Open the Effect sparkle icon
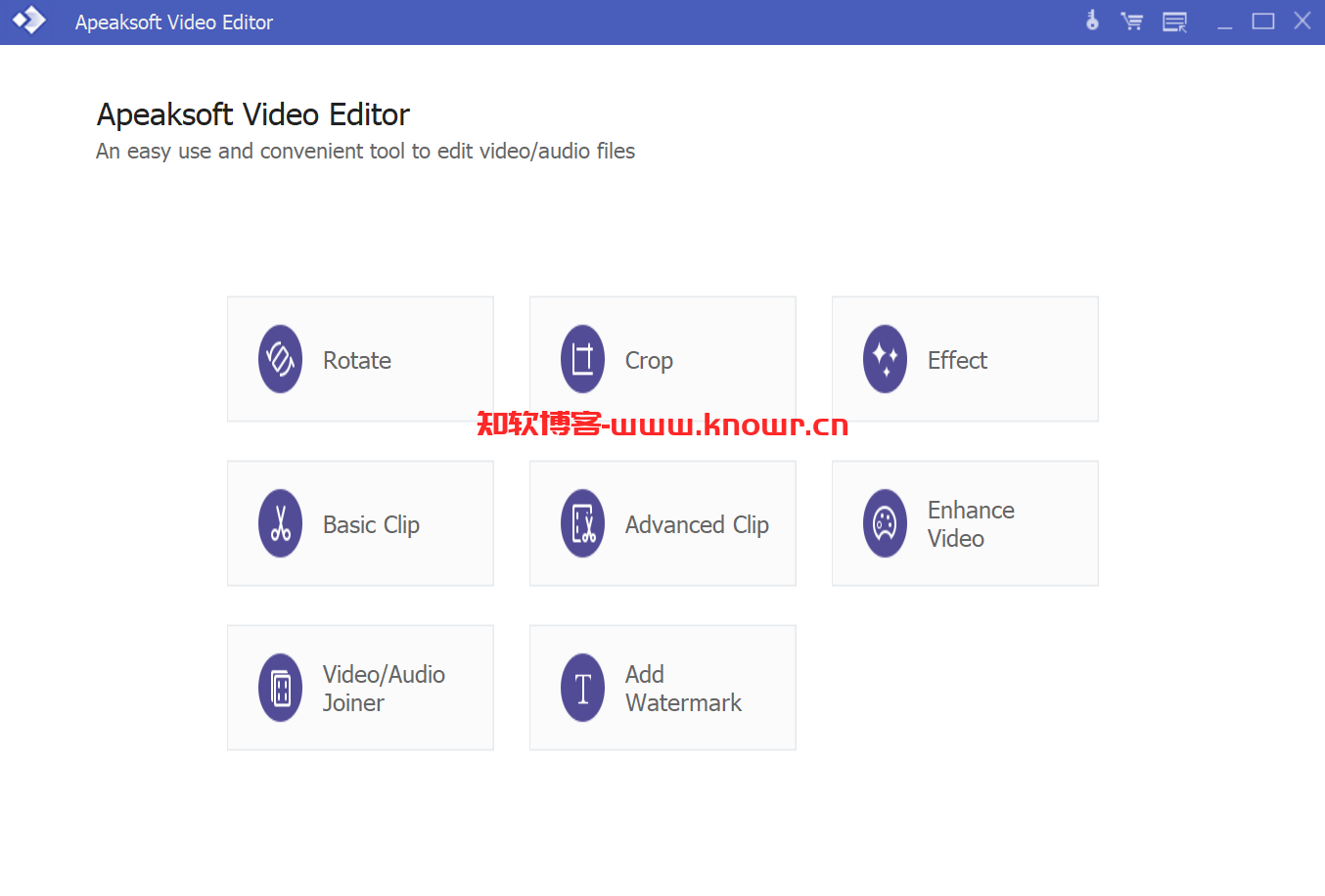This screenshot has height=896, width=1325. [885, 359]
